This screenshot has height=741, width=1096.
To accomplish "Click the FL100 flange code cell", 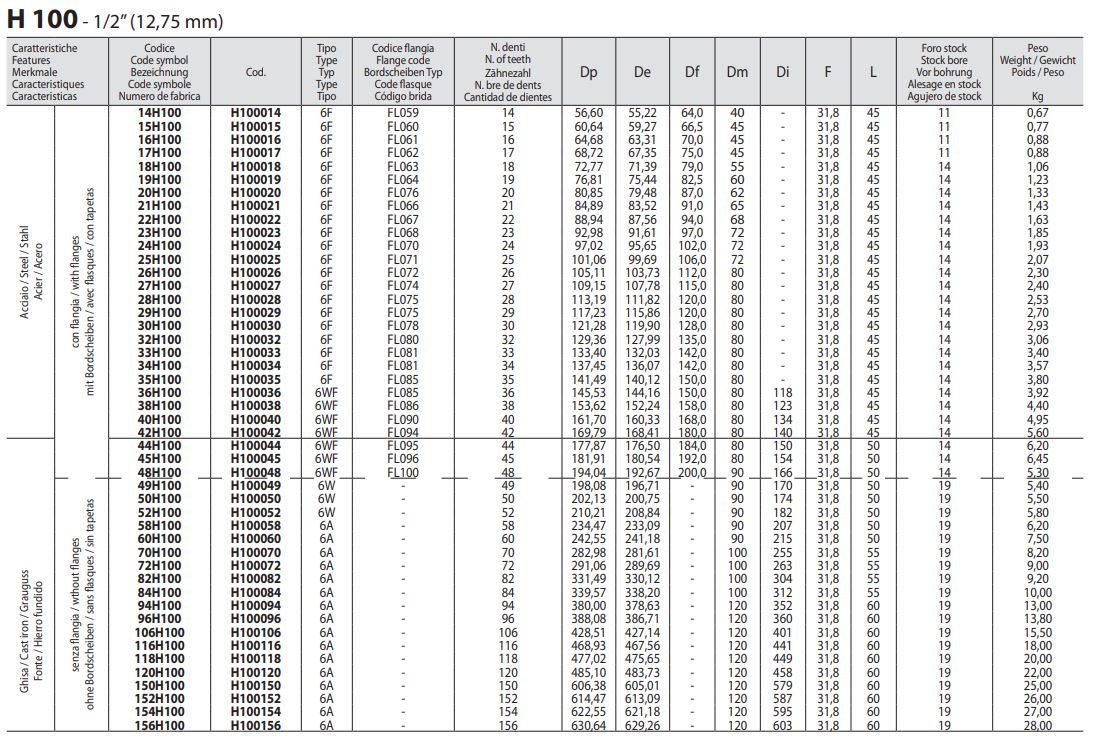I will pos(401,471).
